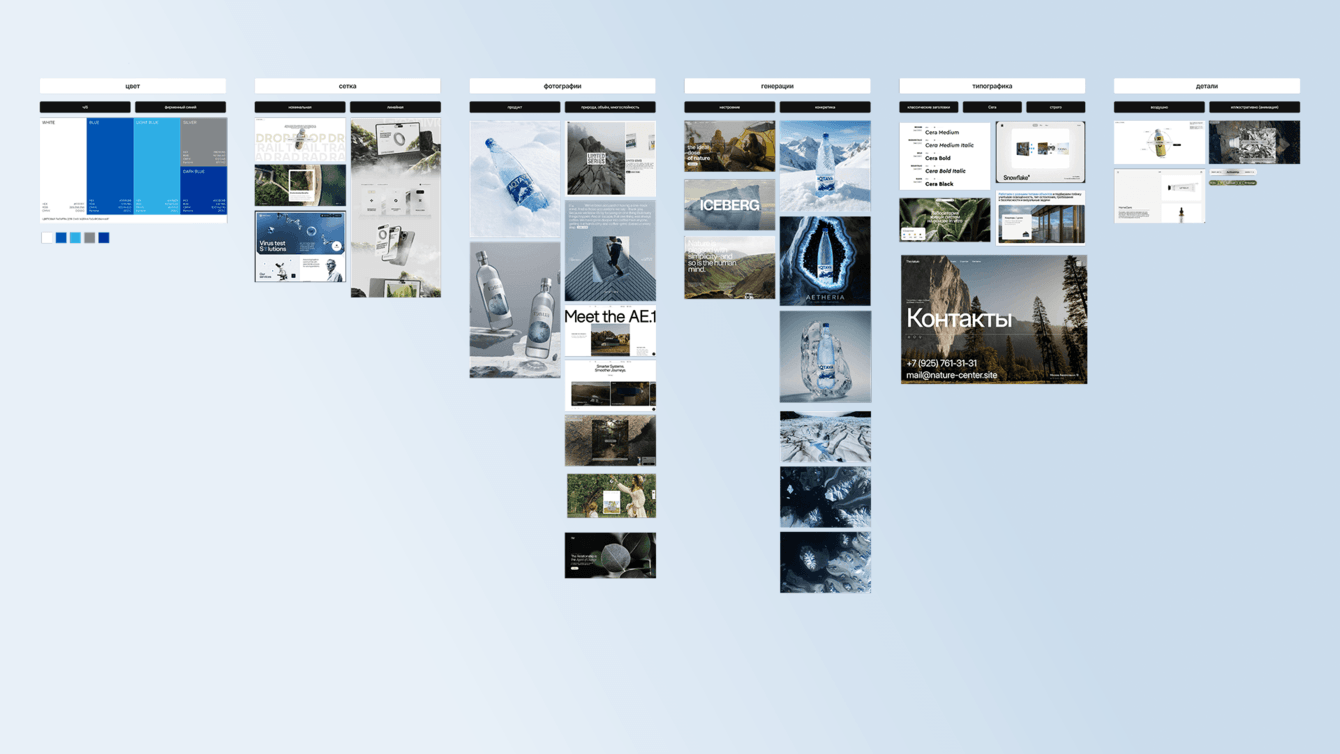Select the «фотографии» section header

[x=562, y=86]
